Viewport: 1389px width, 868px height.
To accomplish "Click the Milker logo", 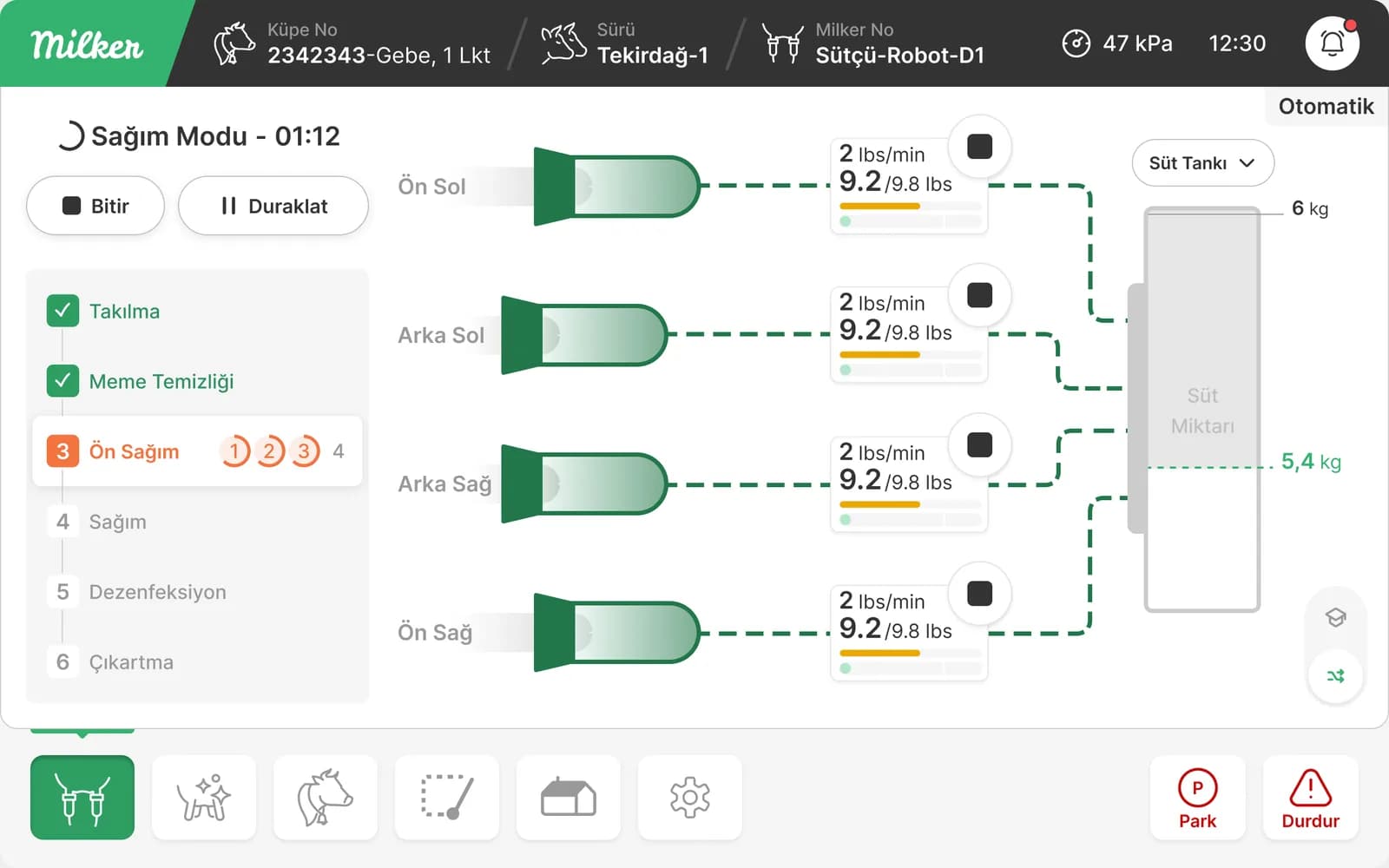I will [x=87, y=44].
